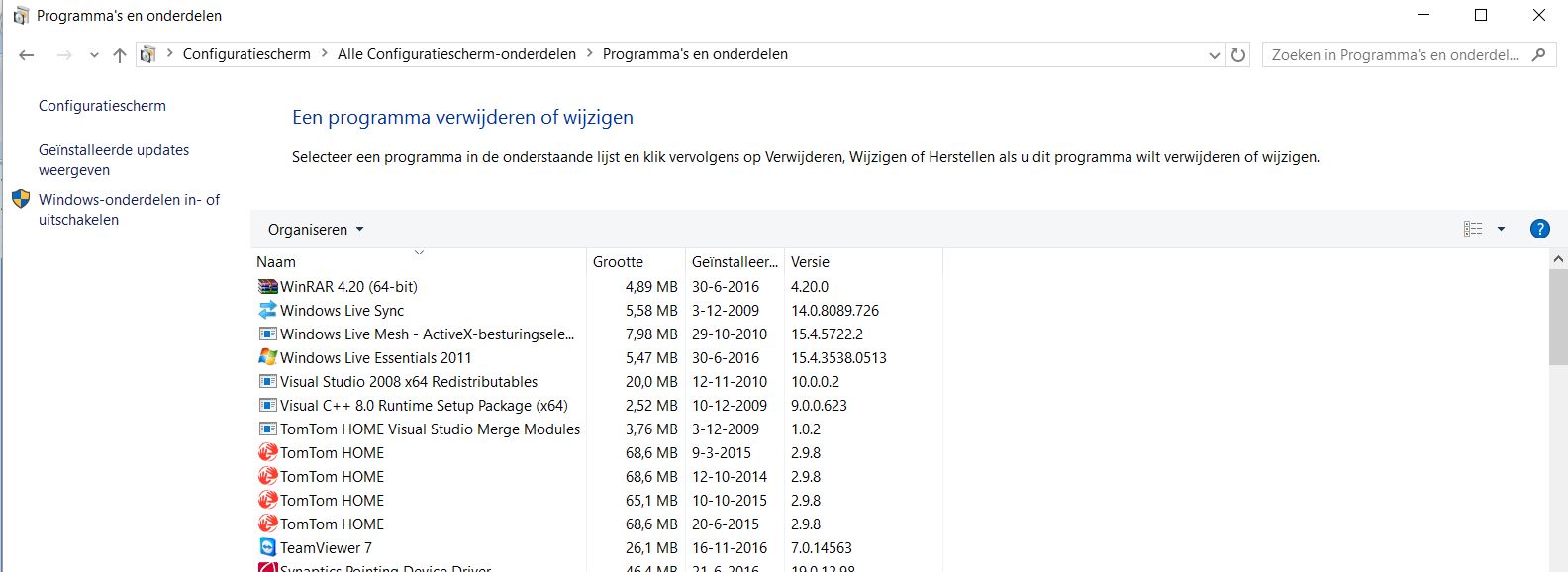1568x572 pixels.
Task: Click the Visual Studio 2008 x64 Redistributables icon
Action: [x=267, y=382]
